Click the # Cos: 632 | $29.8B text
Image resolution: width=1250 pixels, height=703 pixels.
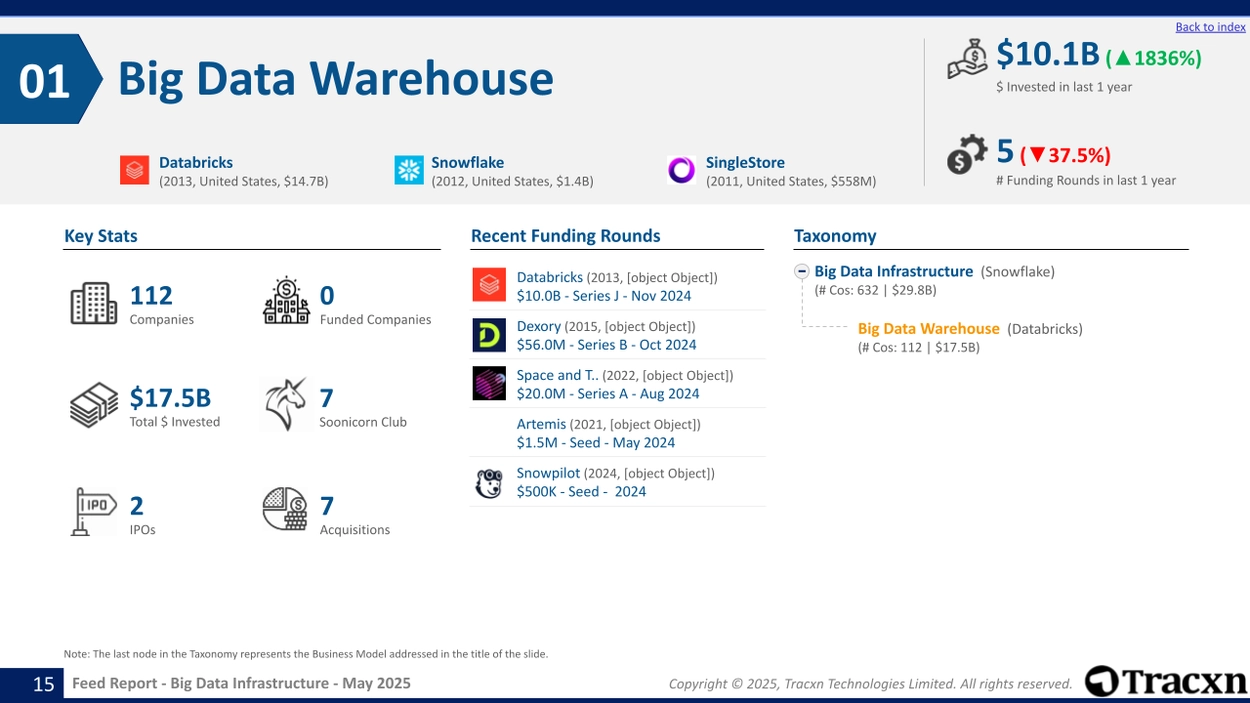(x=875, y=290)
